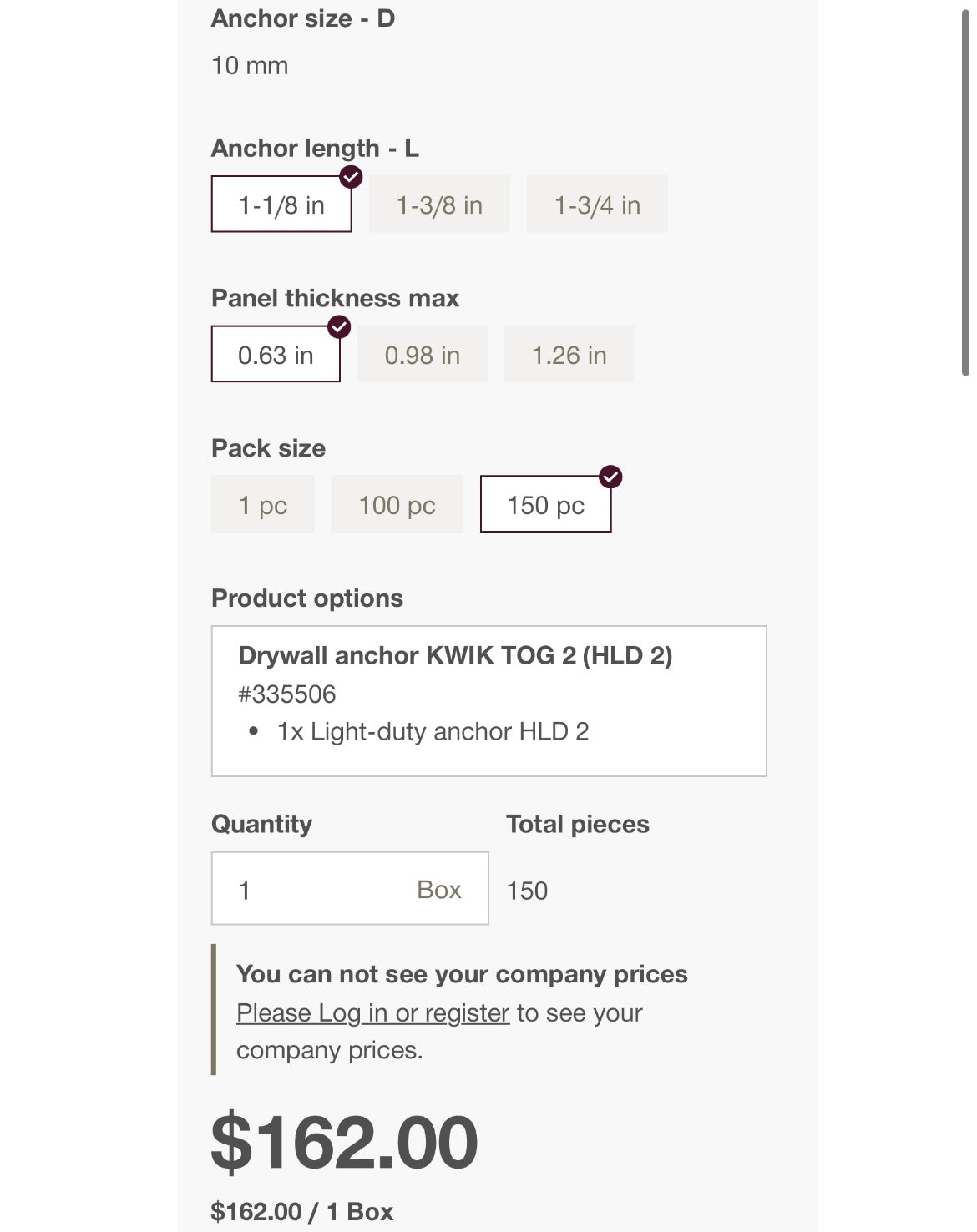This screenshot has width=977, height=1232.
Task: Click the selected 150 pc pack size
Action: tap(545, 504)
